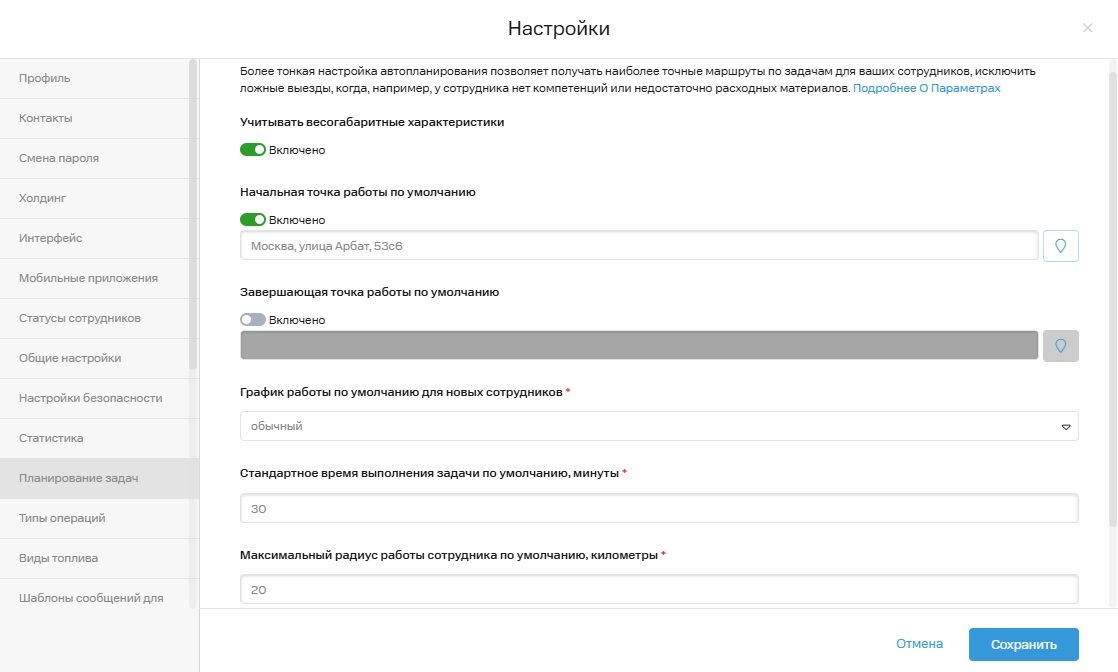This screenshot has height=672, width=1118.
Task: Click map pin icon beside starting point address
Action: point(1060,246)
